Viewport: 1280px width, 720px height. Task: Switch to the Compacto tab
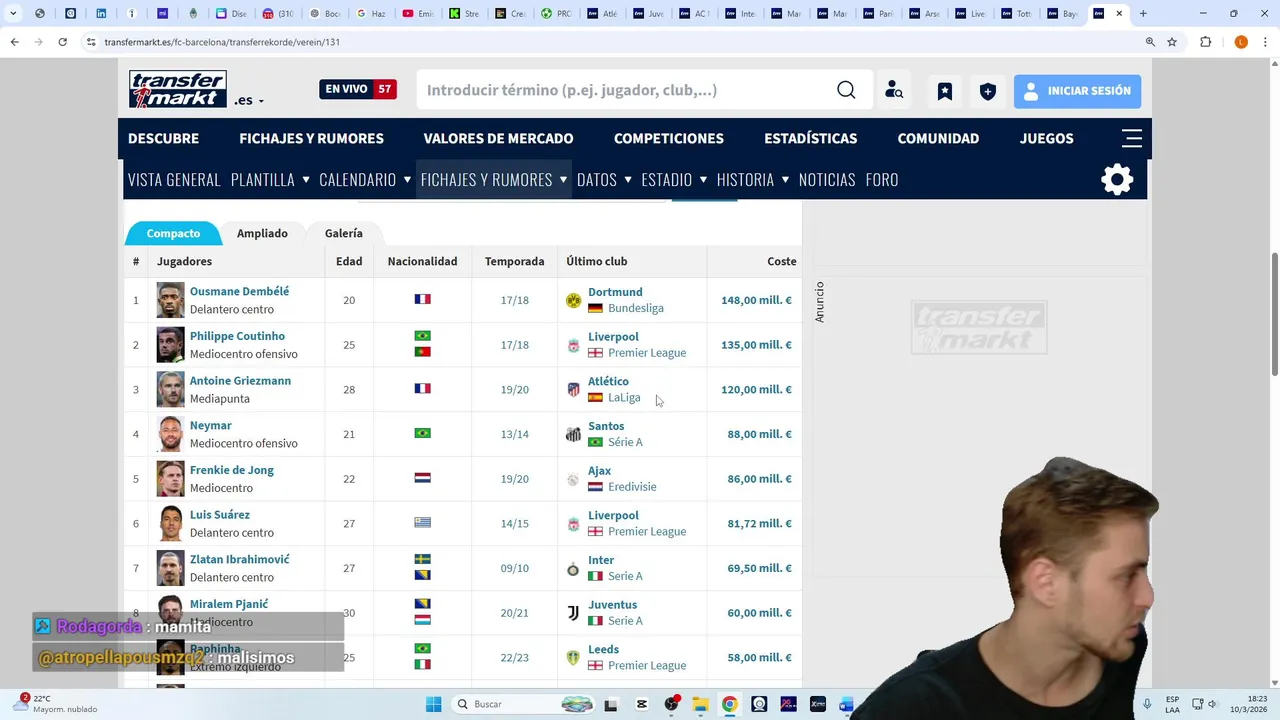click(x=173, y=233)
